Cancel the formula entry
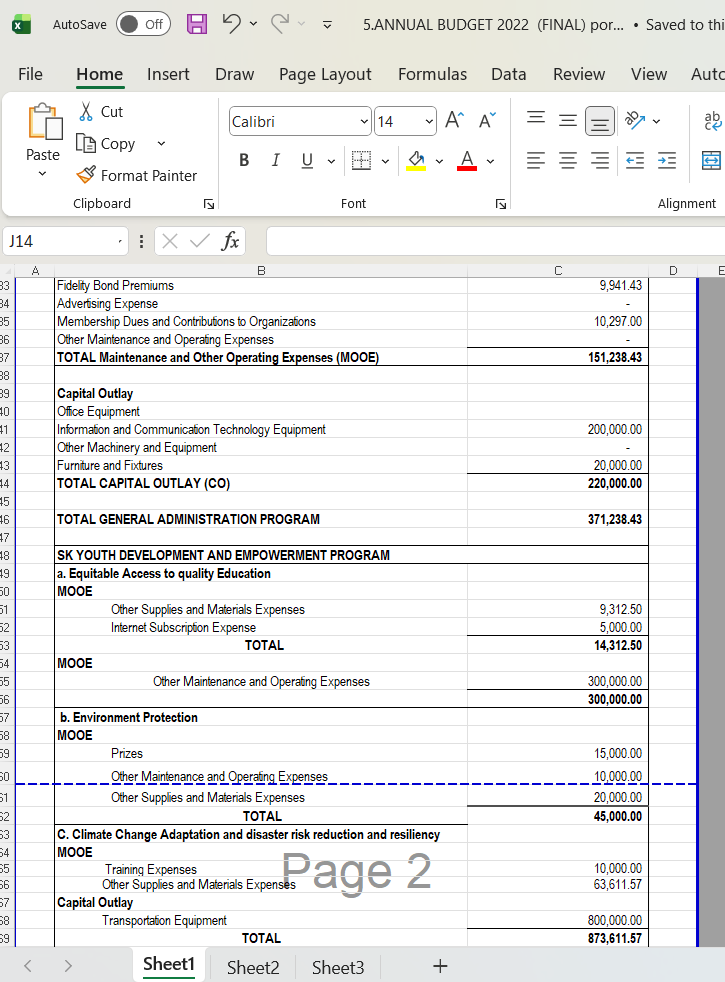Image resolution: width=725 pixels, height=982 pixels. pos(170,241)
